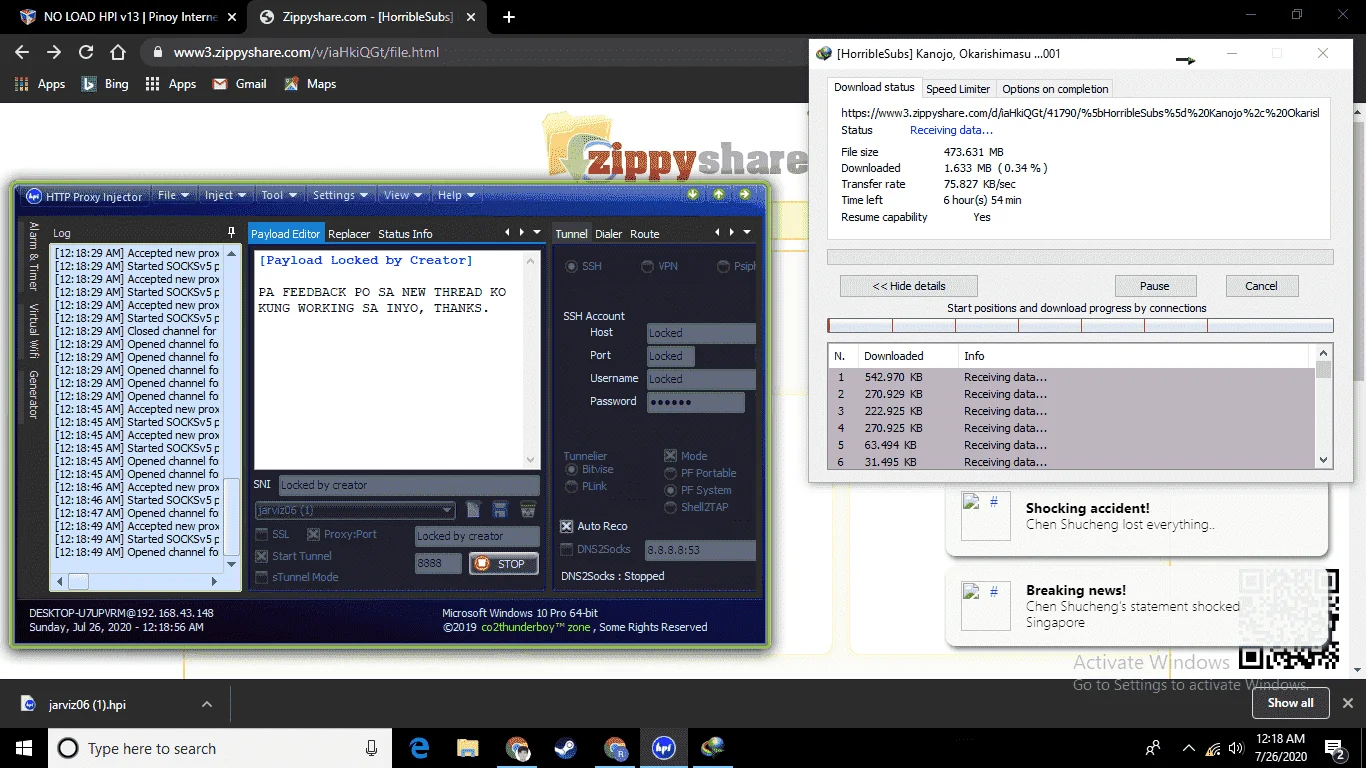Switch to the Replacer tab
1366x768 pixels.
click(x=349, y=234)
